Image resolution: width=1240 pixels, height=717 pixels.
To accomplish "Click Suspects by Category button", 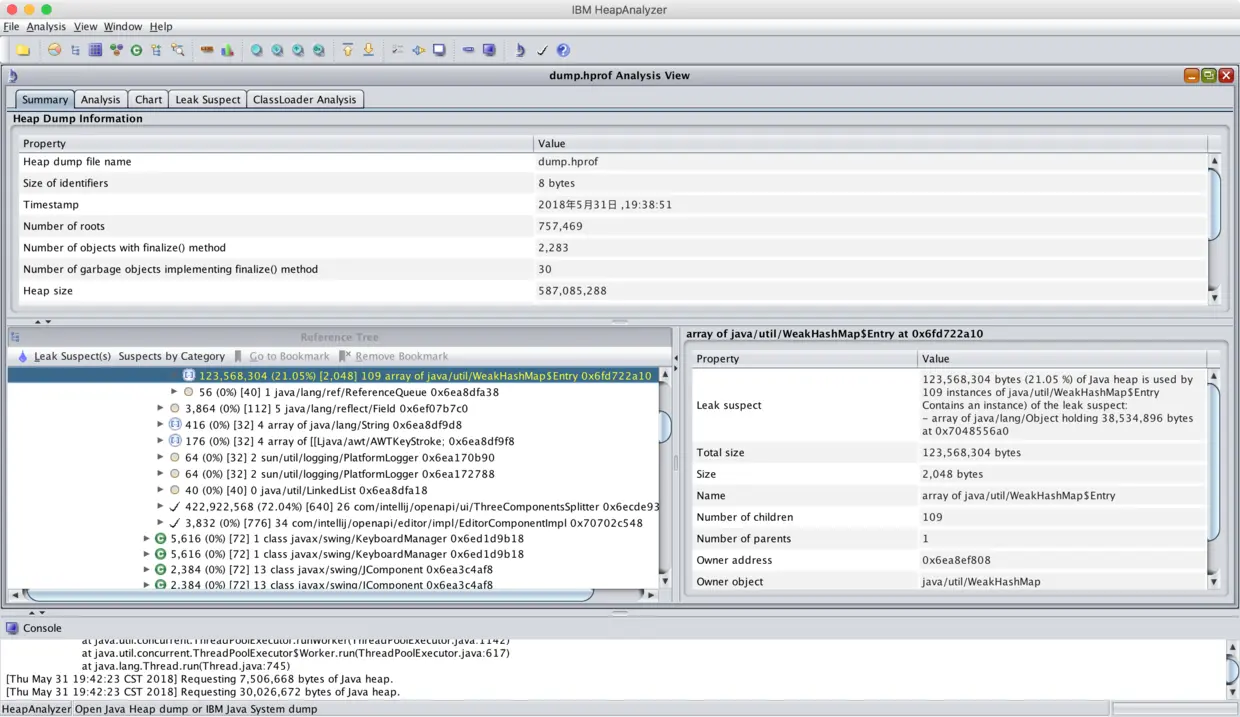I will [x=171, y=356].
